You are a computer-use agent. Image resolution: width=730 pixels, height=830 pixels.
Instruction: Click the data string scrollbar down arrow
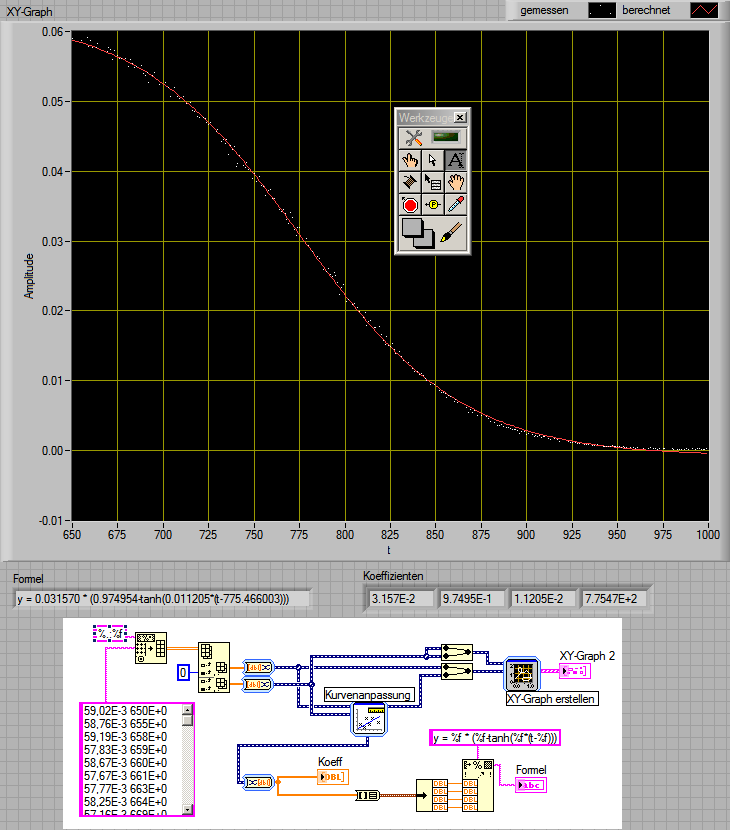tap(187, 809)
